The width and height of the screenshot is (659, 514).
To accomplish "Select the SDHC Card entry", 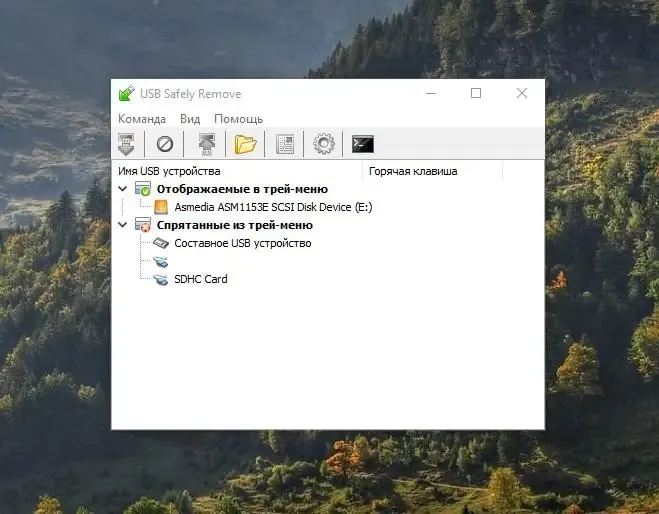I will (x=201, y=279).
